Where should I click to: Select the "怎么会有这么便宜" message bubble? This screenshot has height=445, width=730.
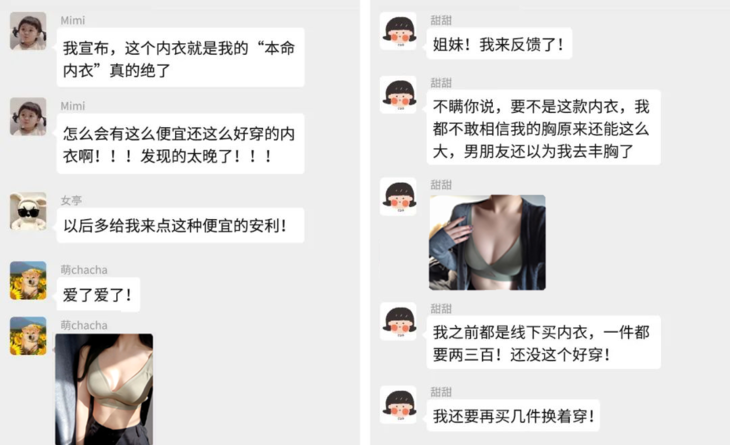[x=181, y=144]
